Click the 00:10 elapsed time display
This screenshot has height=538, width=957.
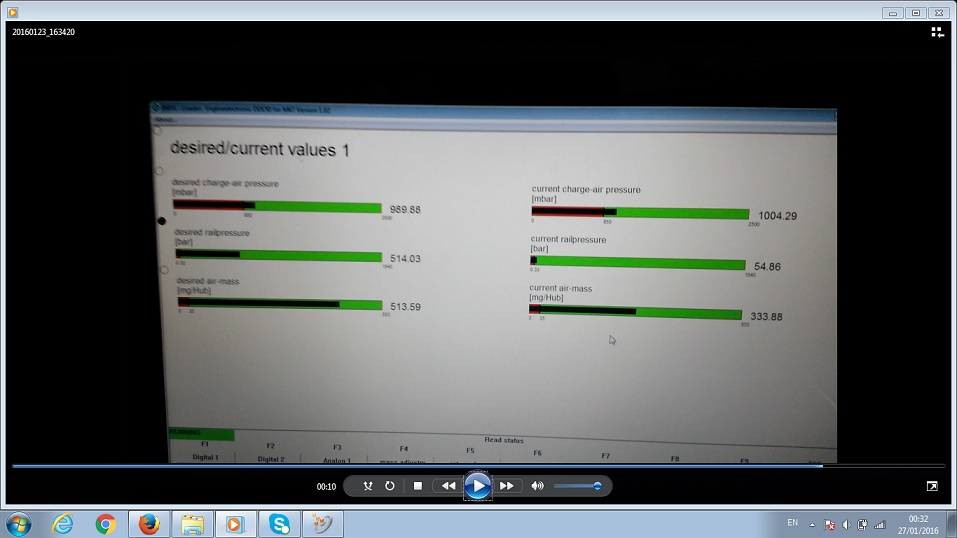pyautogui.click(x=326, y=487)
